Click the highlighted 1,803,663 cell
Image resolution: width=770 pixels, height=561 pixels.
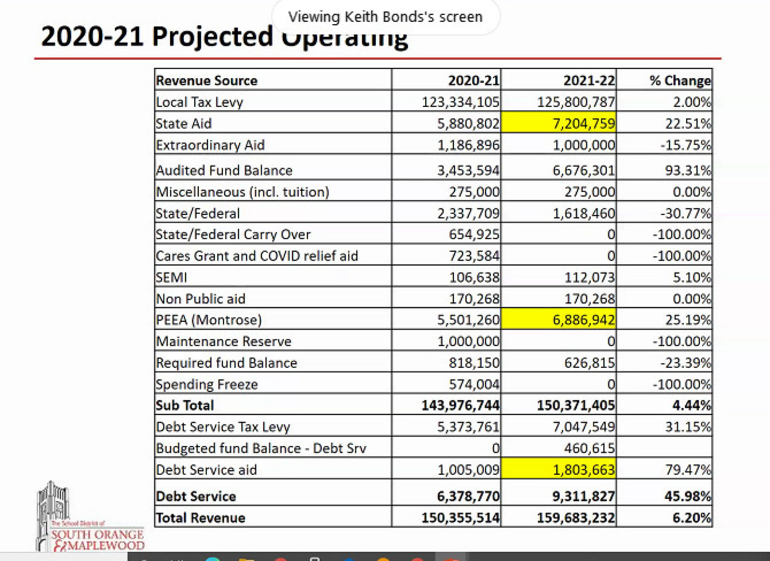click(x=559, y=469)
